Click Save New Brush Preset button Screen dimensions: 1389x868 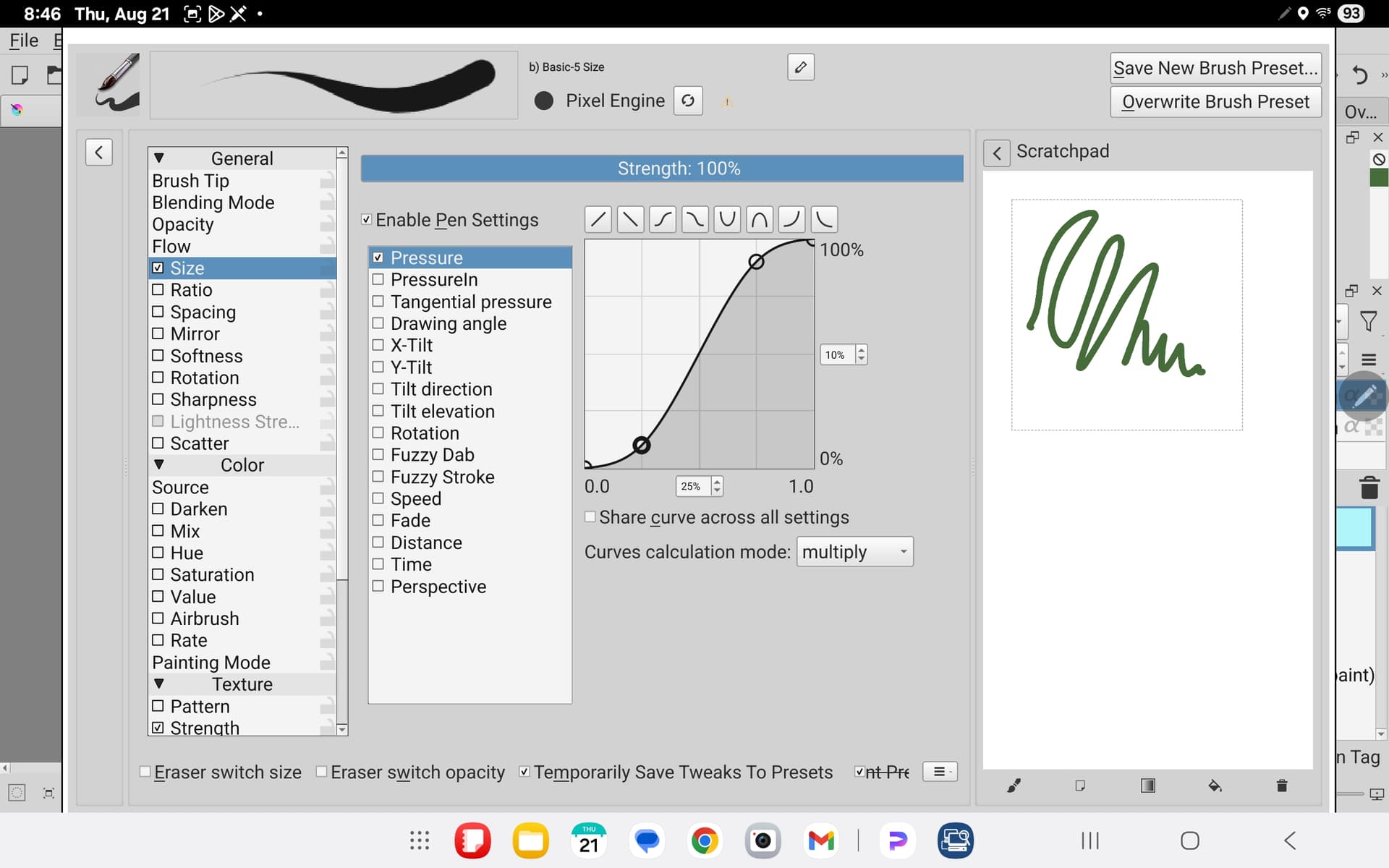(x=1215, y=68)
